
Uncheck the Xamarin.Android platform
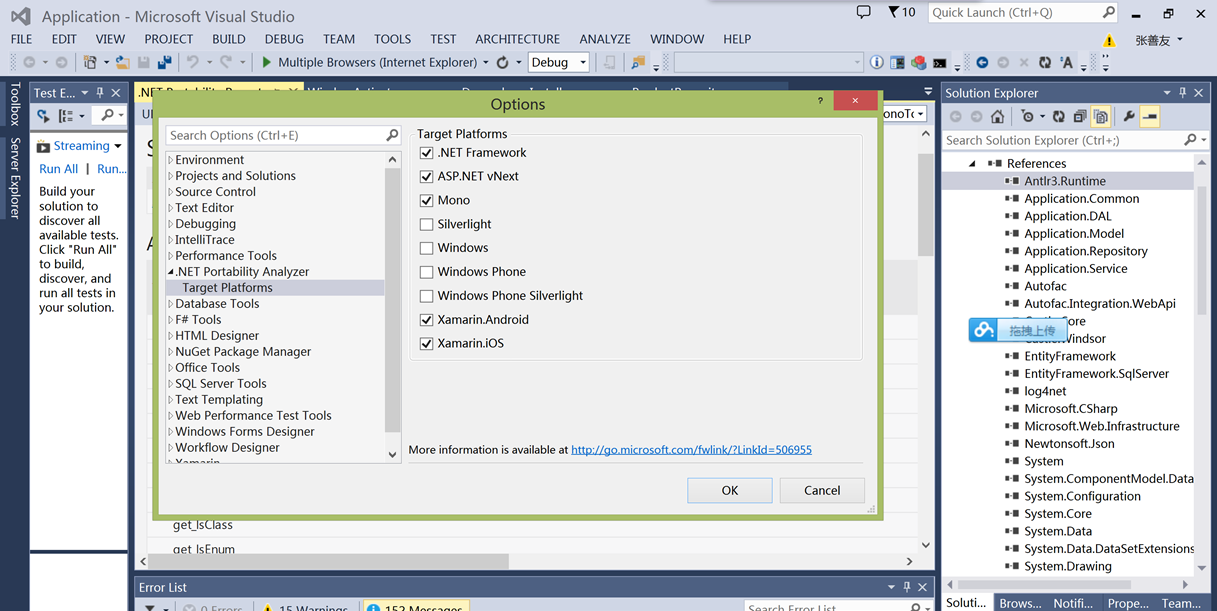(427, 320)
